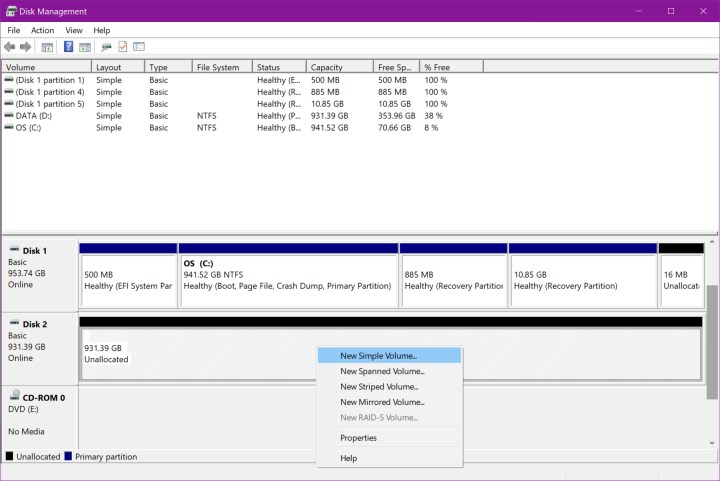Click the Forward arrow toolbar icon
This screenshot has height=481, width=720.
tap(24, 47)
